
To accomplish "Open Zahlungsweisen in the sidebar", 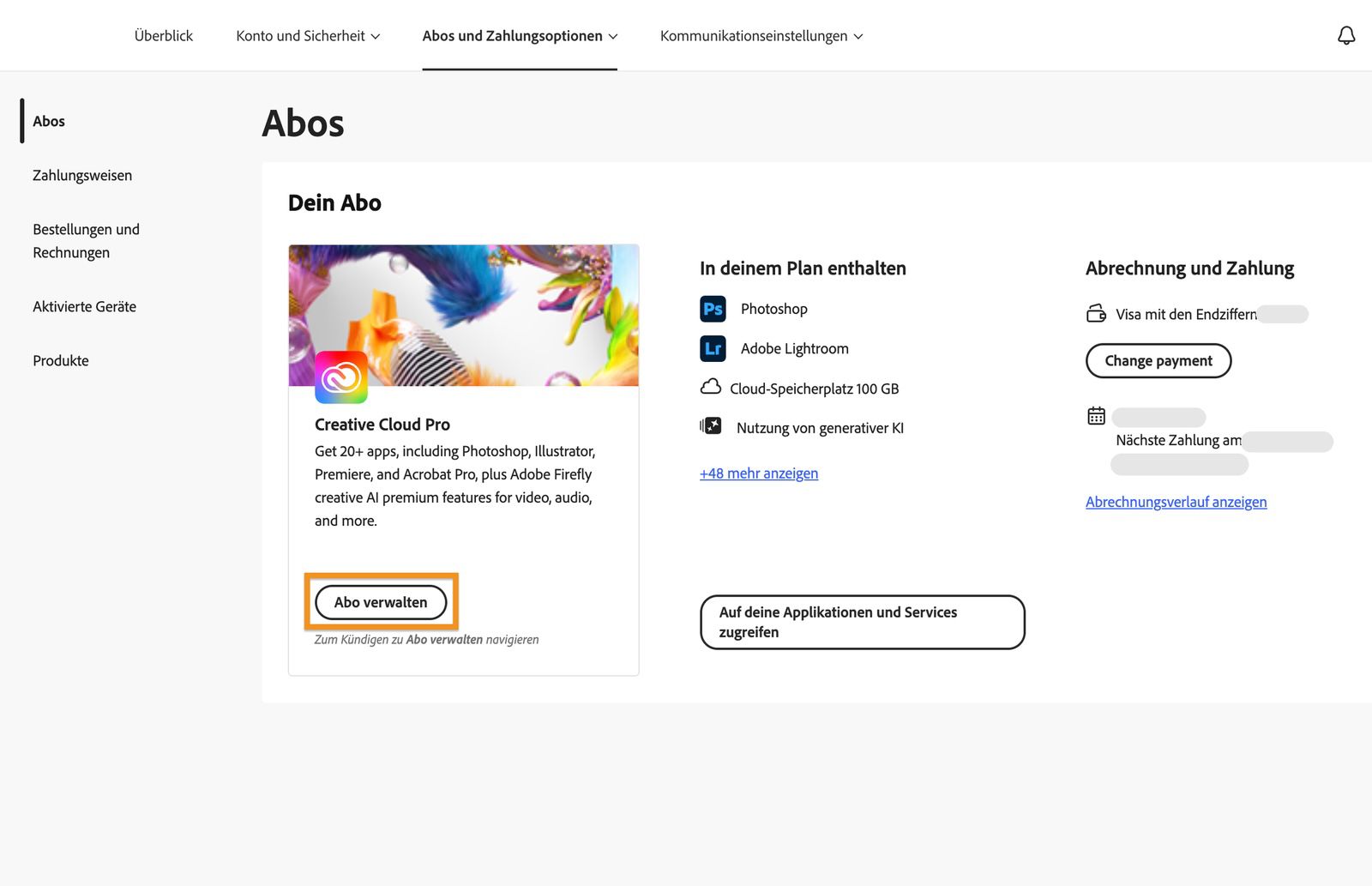I will point(82,175).
